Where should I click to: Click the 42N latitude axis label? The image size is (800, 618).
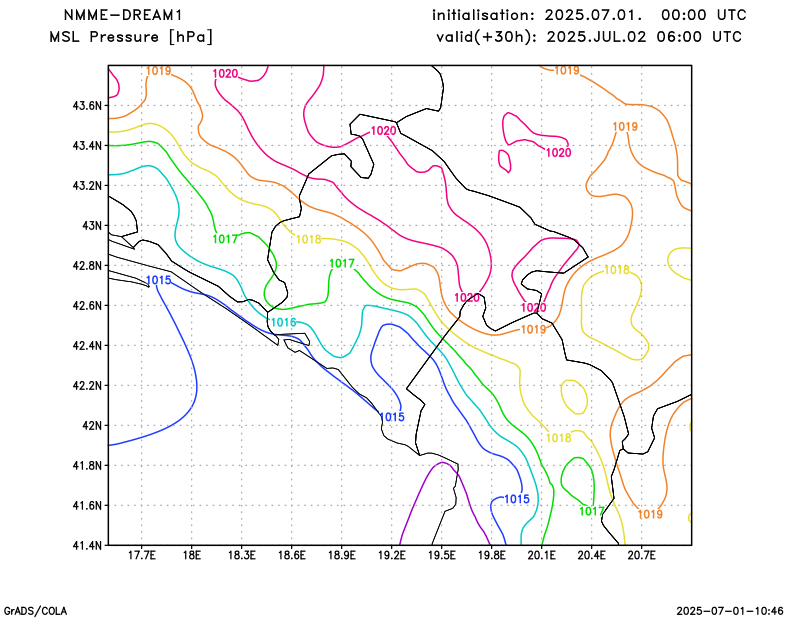(92, 426)
